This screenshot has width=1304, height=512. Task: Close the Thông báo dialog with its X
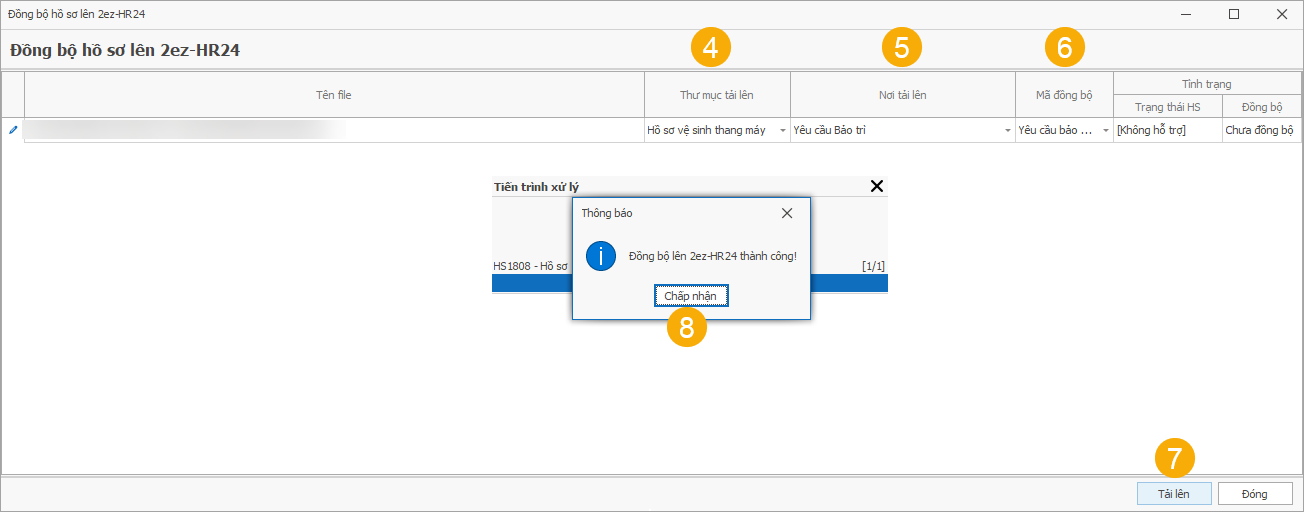pos(787,213)
